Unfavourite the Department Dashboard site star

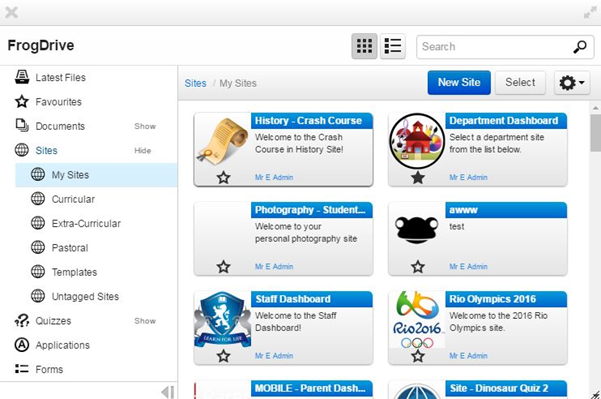[x=418, y=177]
